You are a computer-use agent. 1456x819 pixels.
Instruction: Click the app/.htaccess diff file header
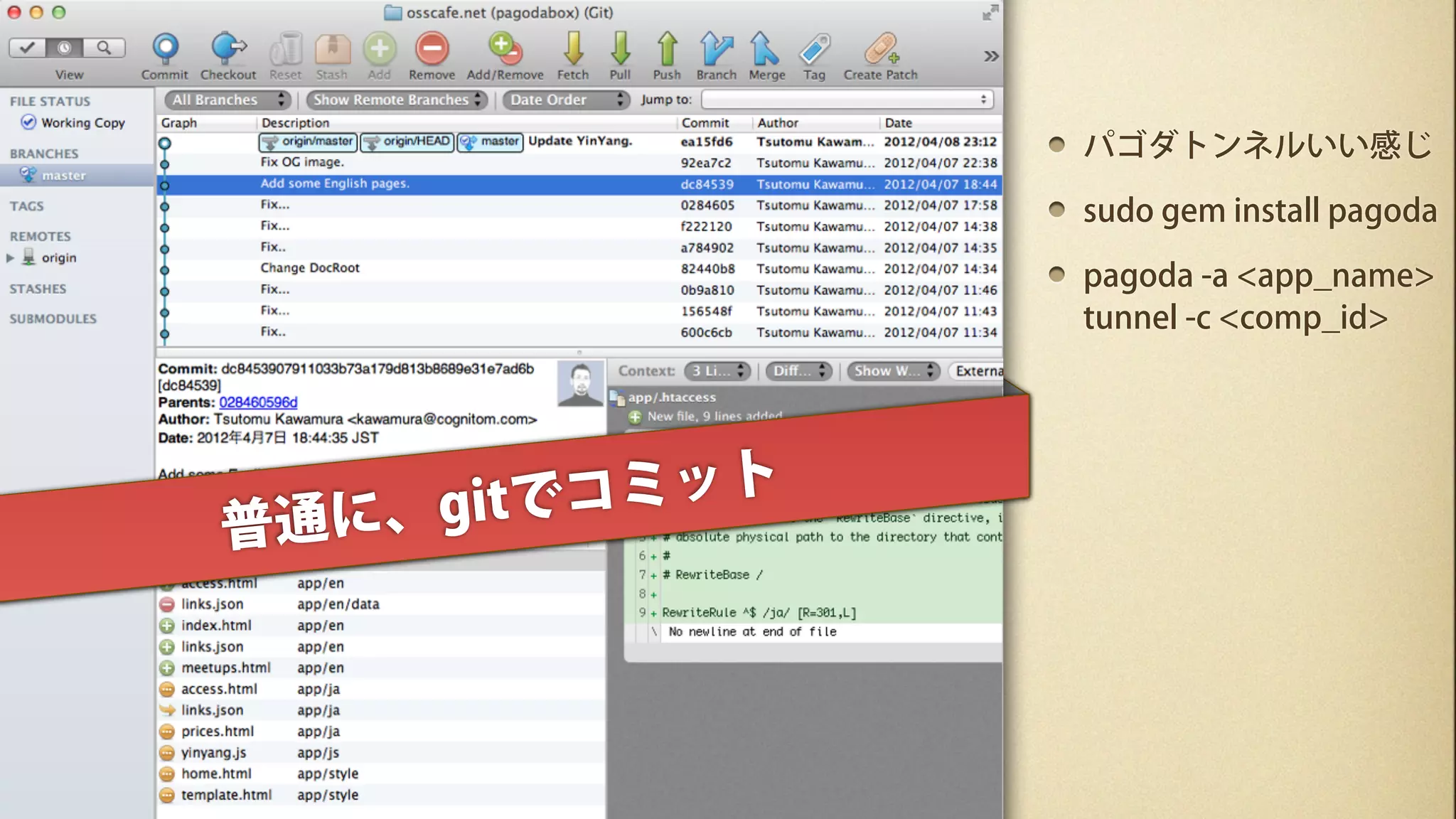[672, 397]
